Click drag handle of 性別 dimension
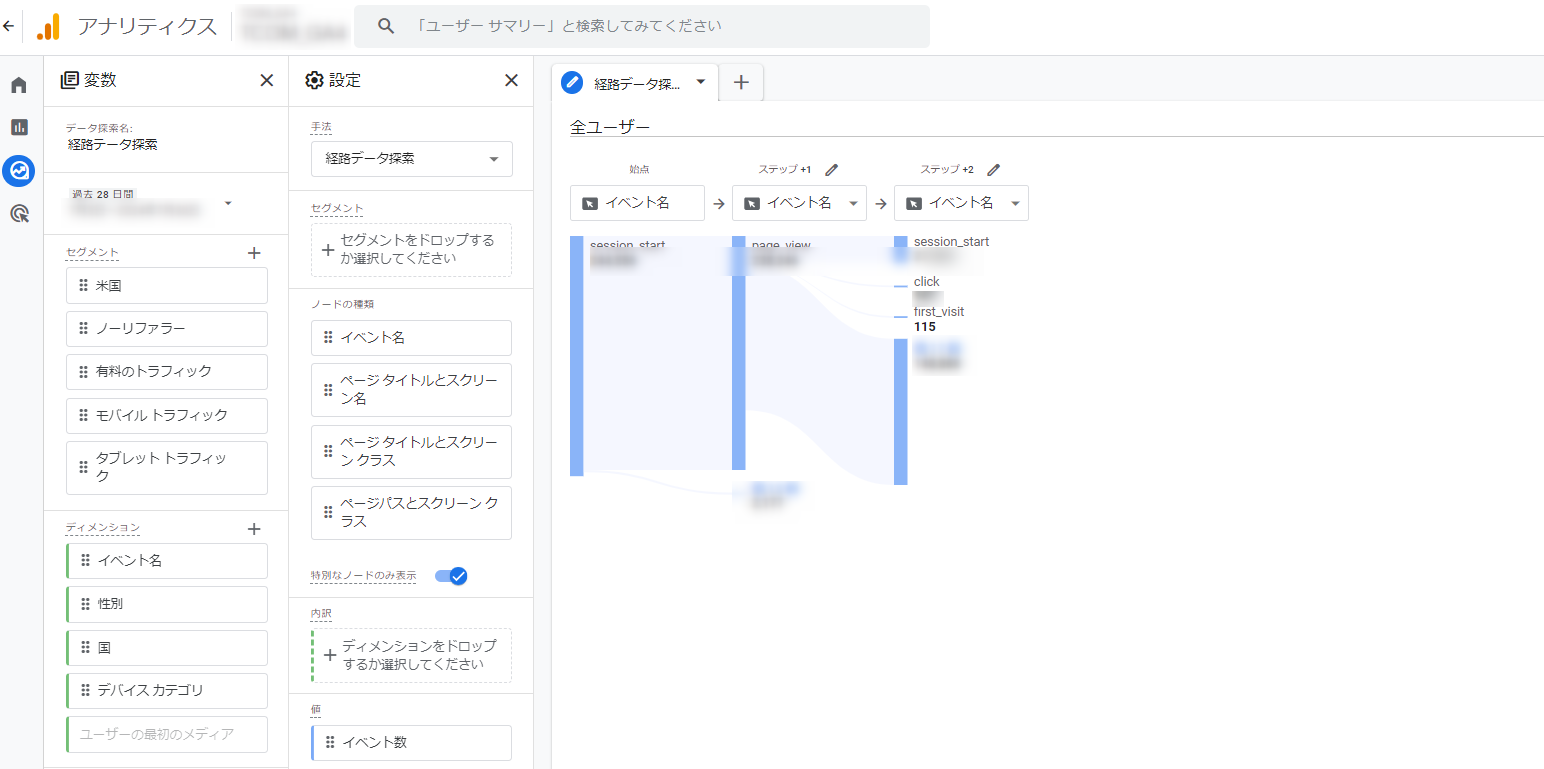This screenshot has height=769, width=1544. (x=85, y=604)
